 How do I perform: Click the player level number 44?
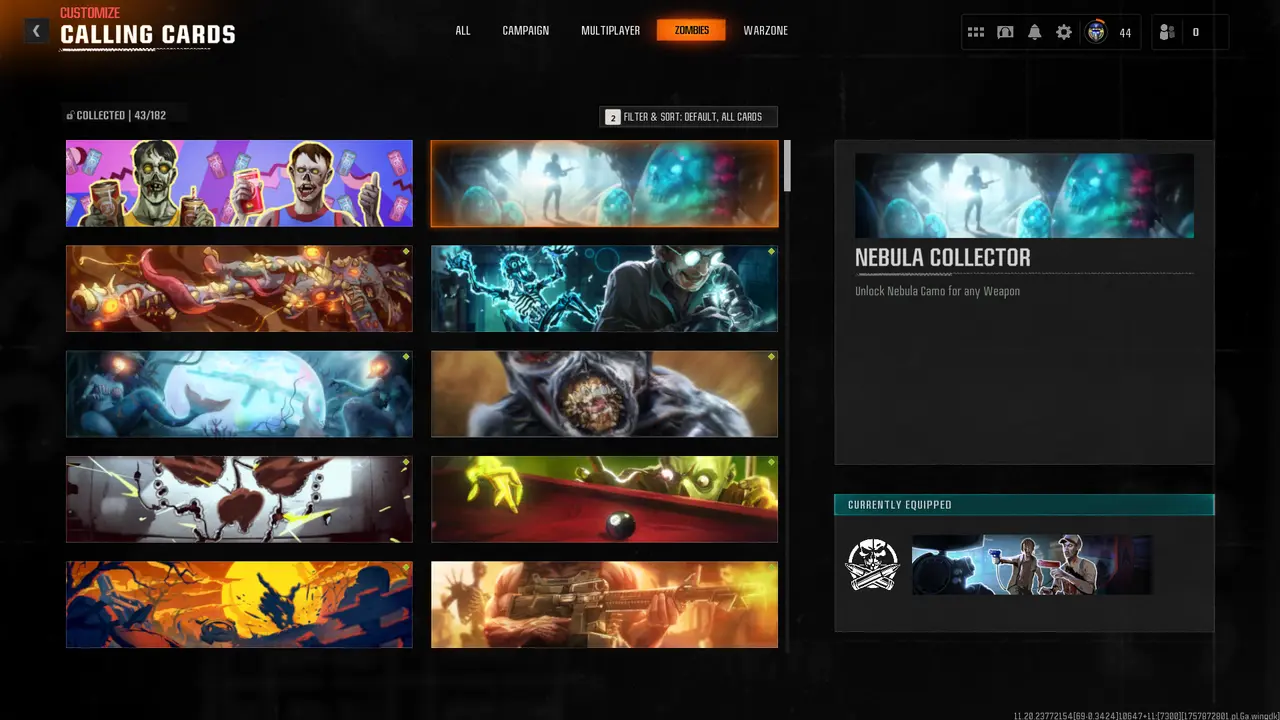1125,33
